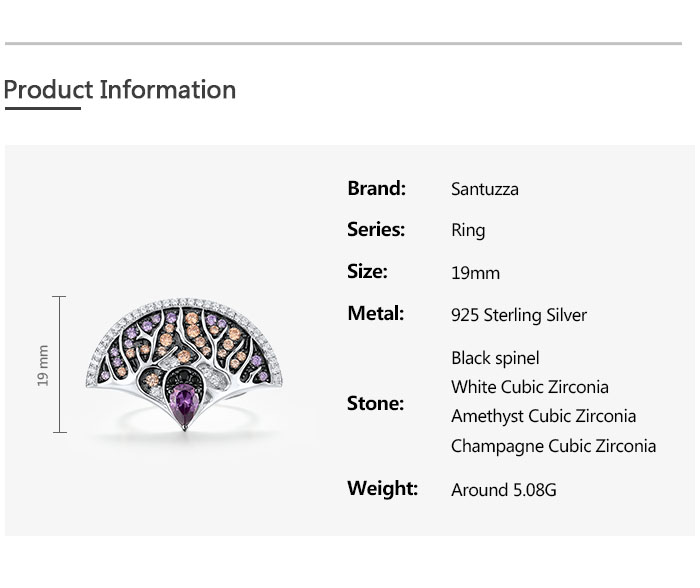Screen dimensions: 700x588
Task: Select the Champagne Cubic Zirconia entry
Action: click(554, 446)
